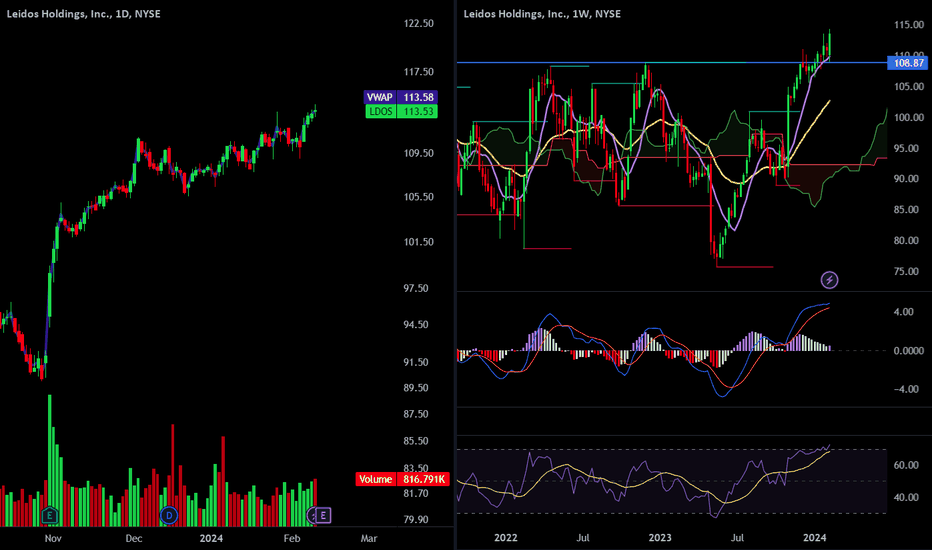Click the VWAP 113.58 price label
The width and height of the screenshot is (932, 550).
pyautogui.click(x=401, y=97)
